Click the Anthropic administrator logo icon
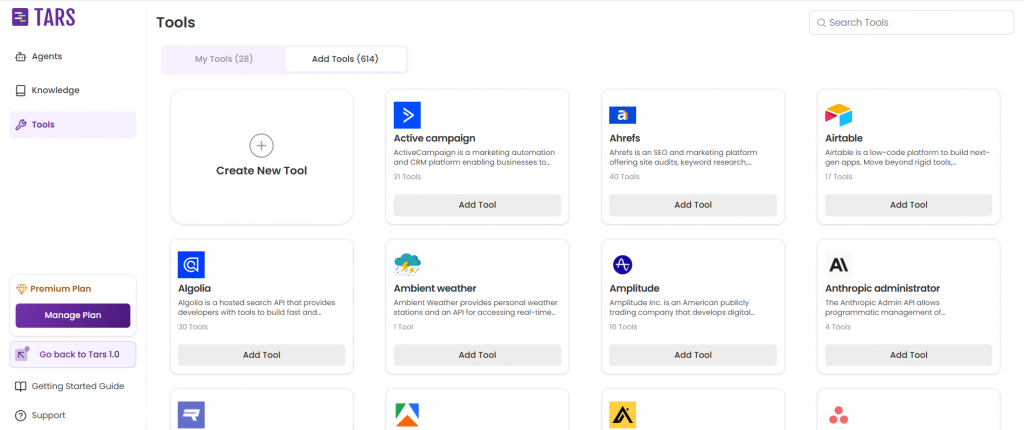Viewport: 1024px width, 430px height. [838, 265]
